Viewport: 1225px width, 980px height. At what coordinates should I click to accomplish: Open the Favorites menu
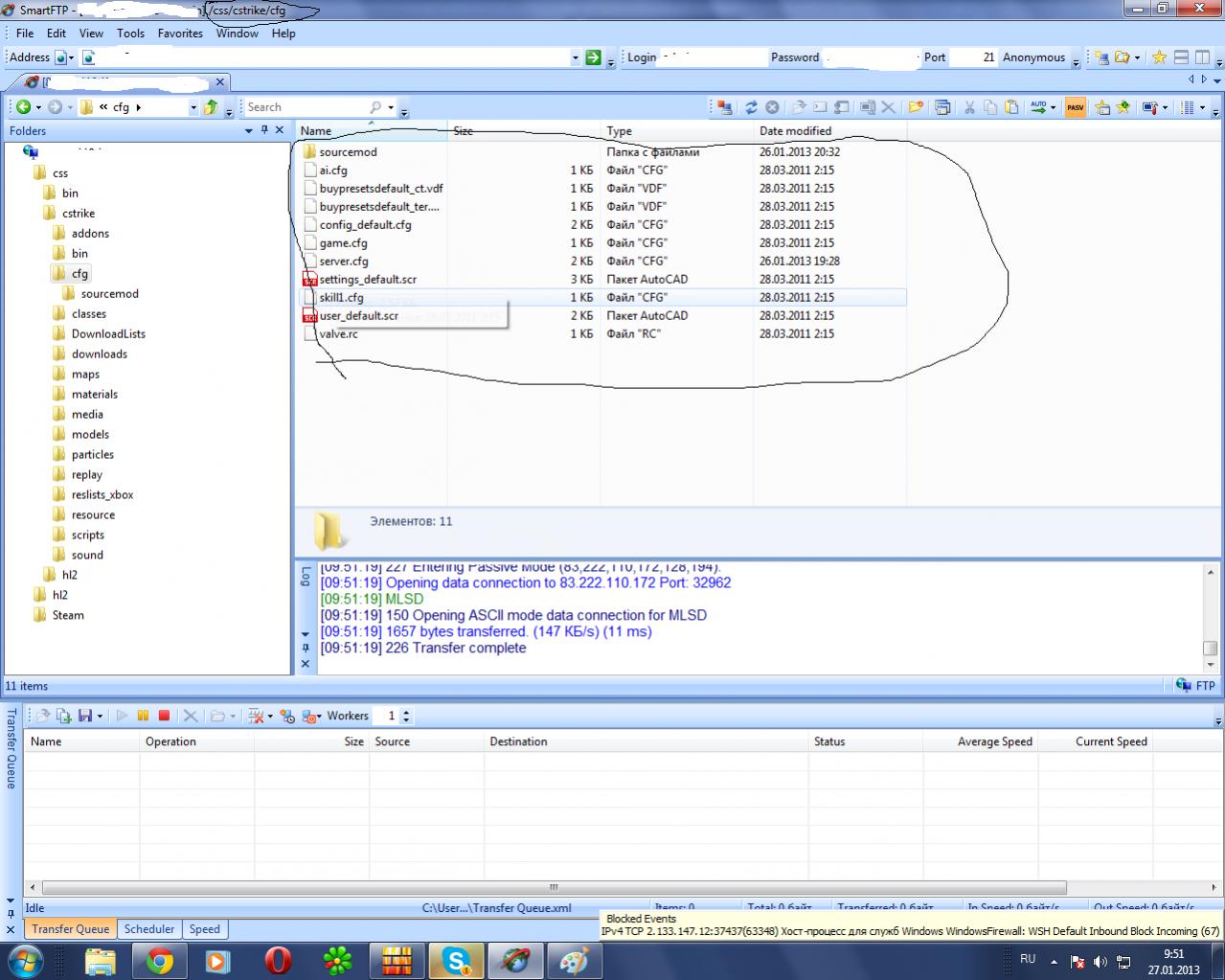[180, 34]
